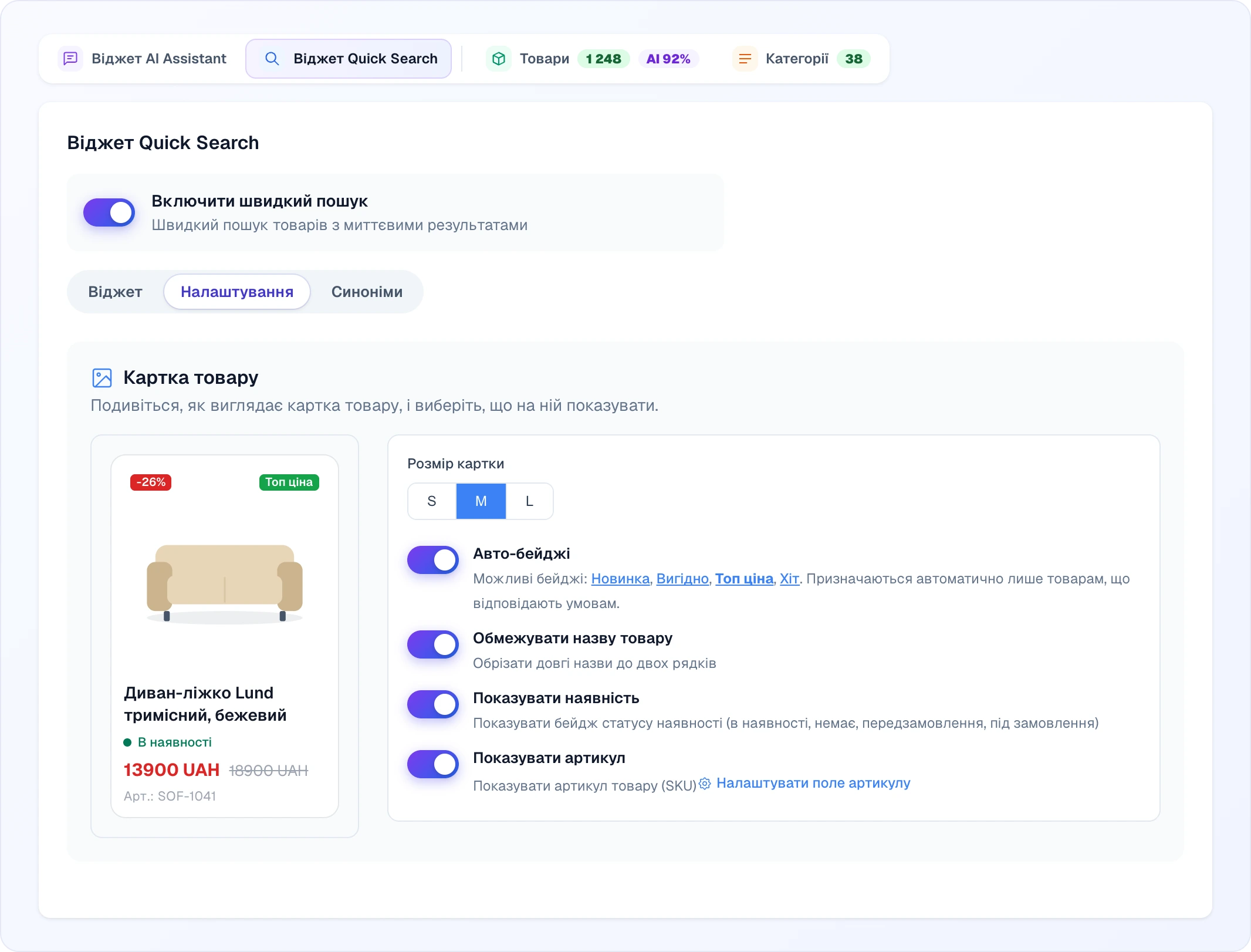Select card size L
This screenshot has height=952, width=1251.
(529, 501)
